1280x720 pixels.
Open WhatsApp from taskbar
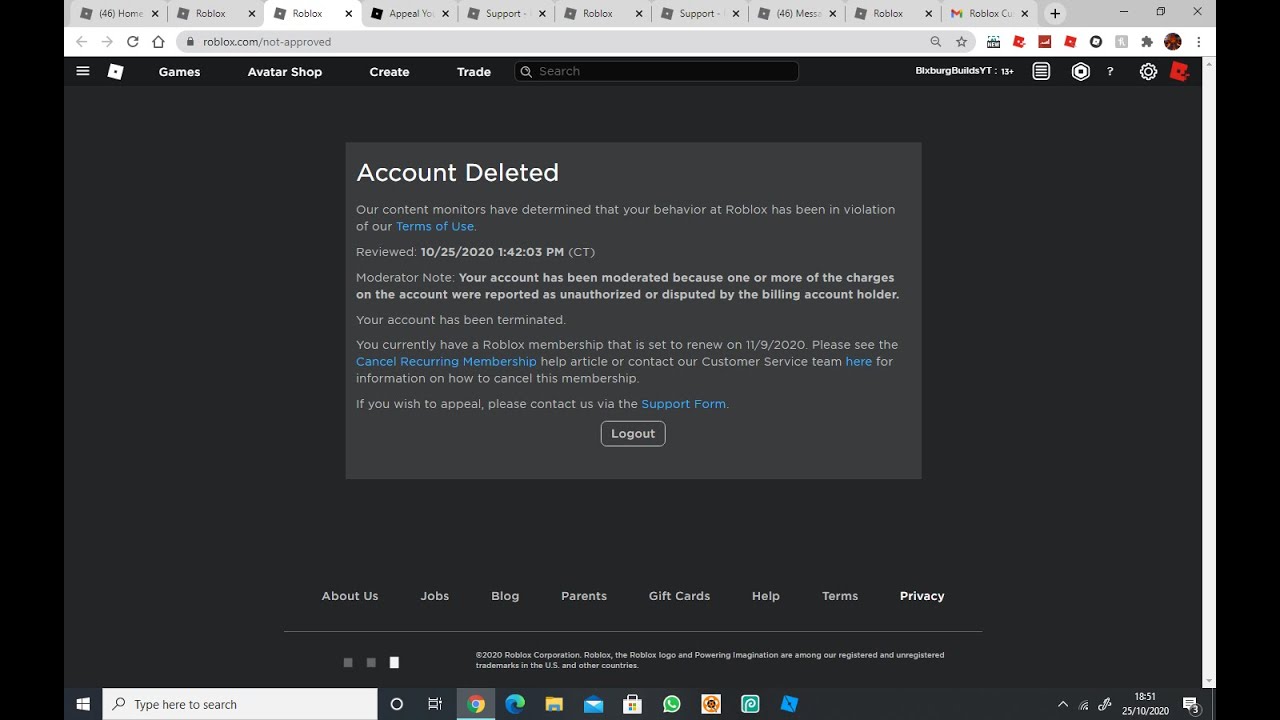click(x=671, y=704)
